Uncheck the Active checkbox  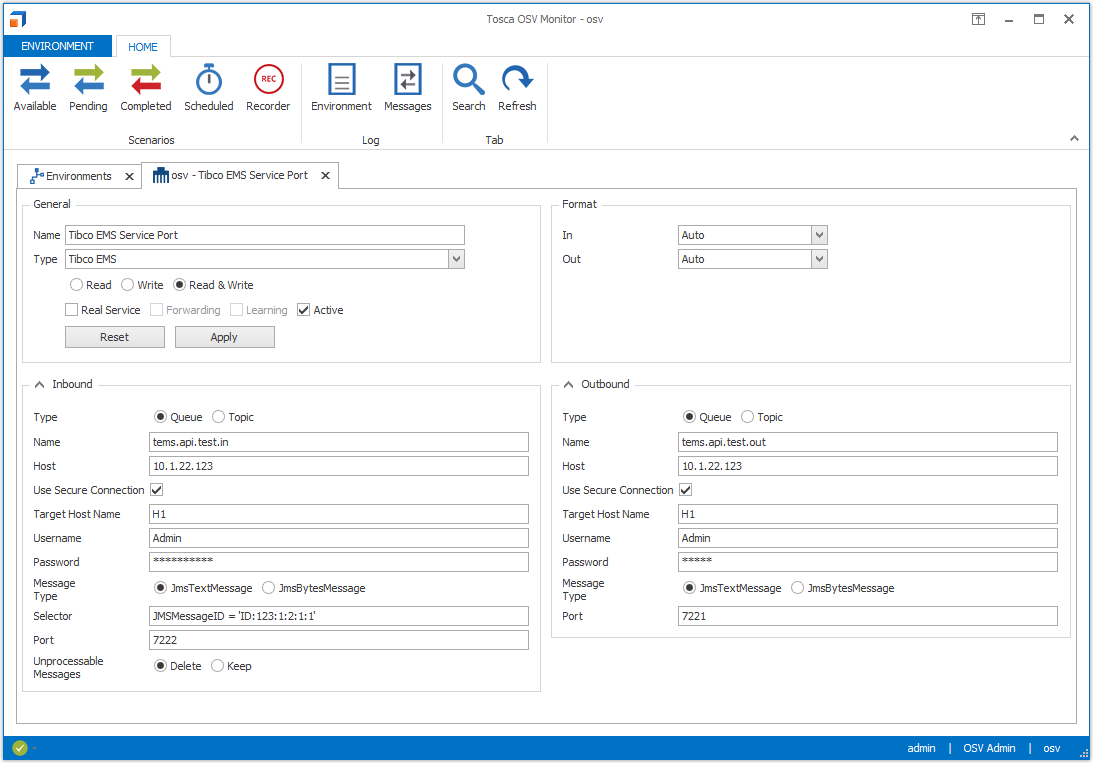(304, 310)
